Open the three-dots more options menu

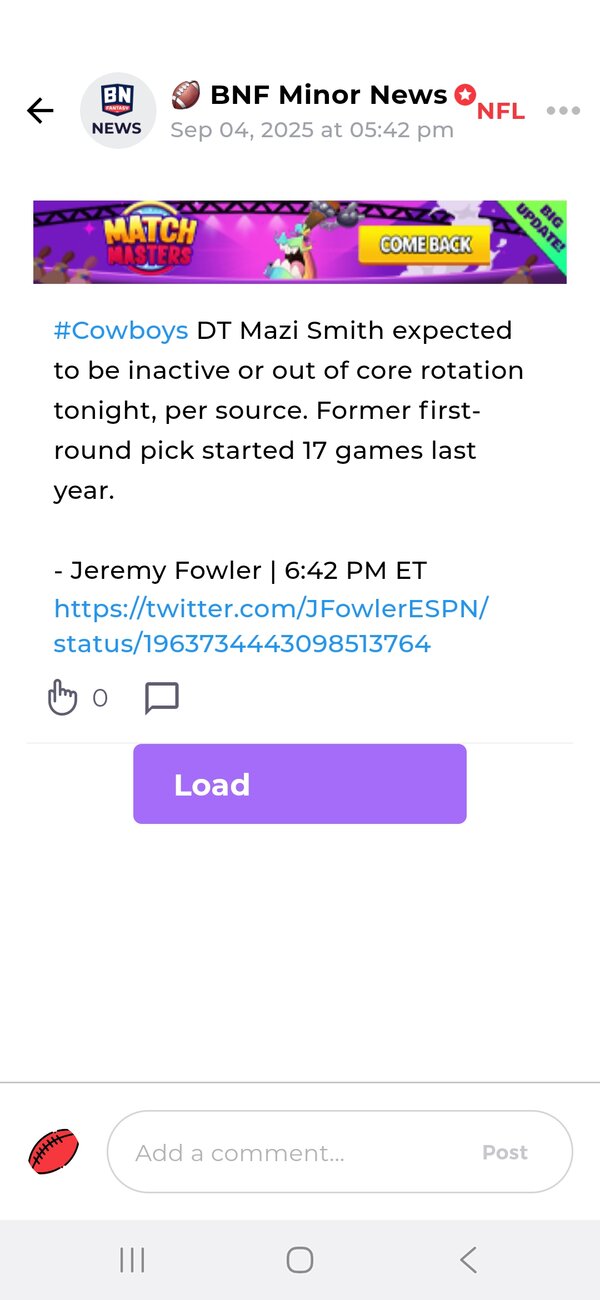563,111
